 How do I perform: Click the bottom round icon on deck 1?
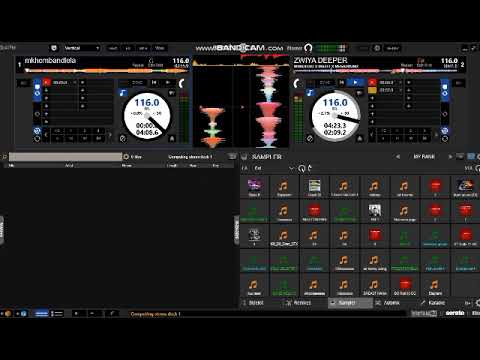click(x=37, y=139)
